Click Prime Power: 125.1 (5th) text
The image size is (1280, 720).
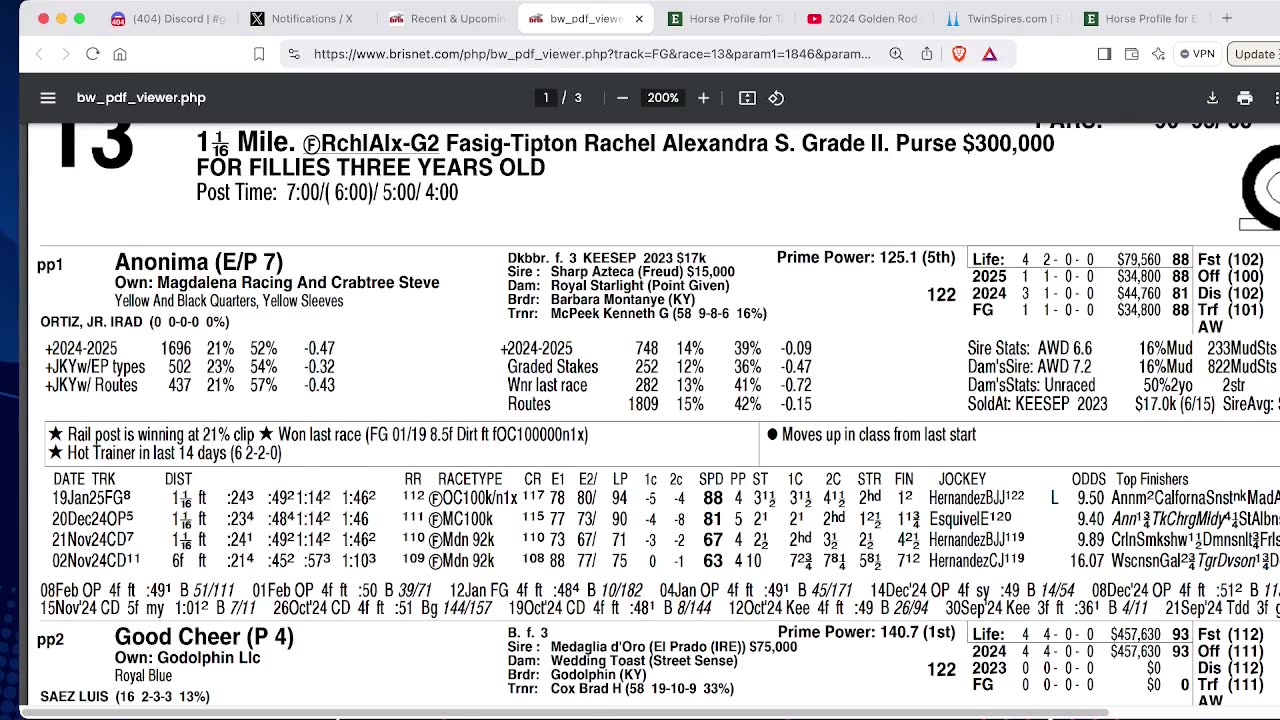click(866, 258)
